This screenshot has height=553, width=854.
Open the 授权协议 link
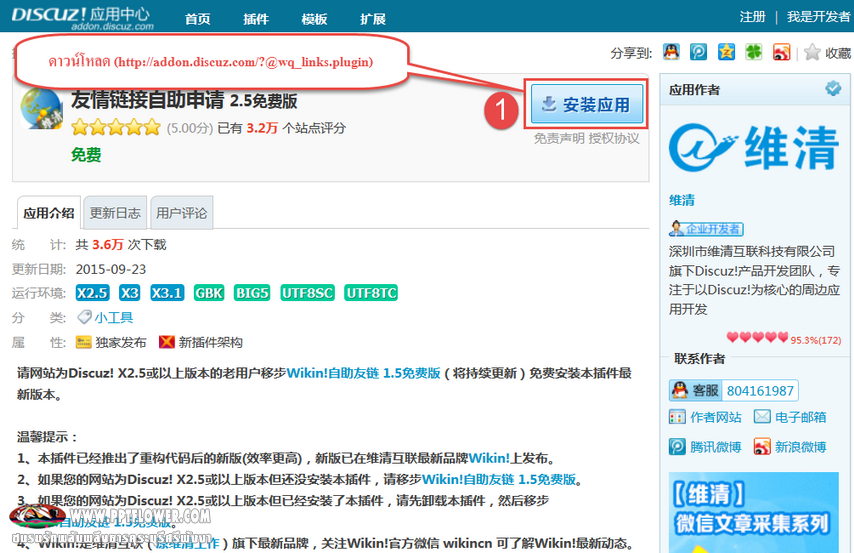614,138
